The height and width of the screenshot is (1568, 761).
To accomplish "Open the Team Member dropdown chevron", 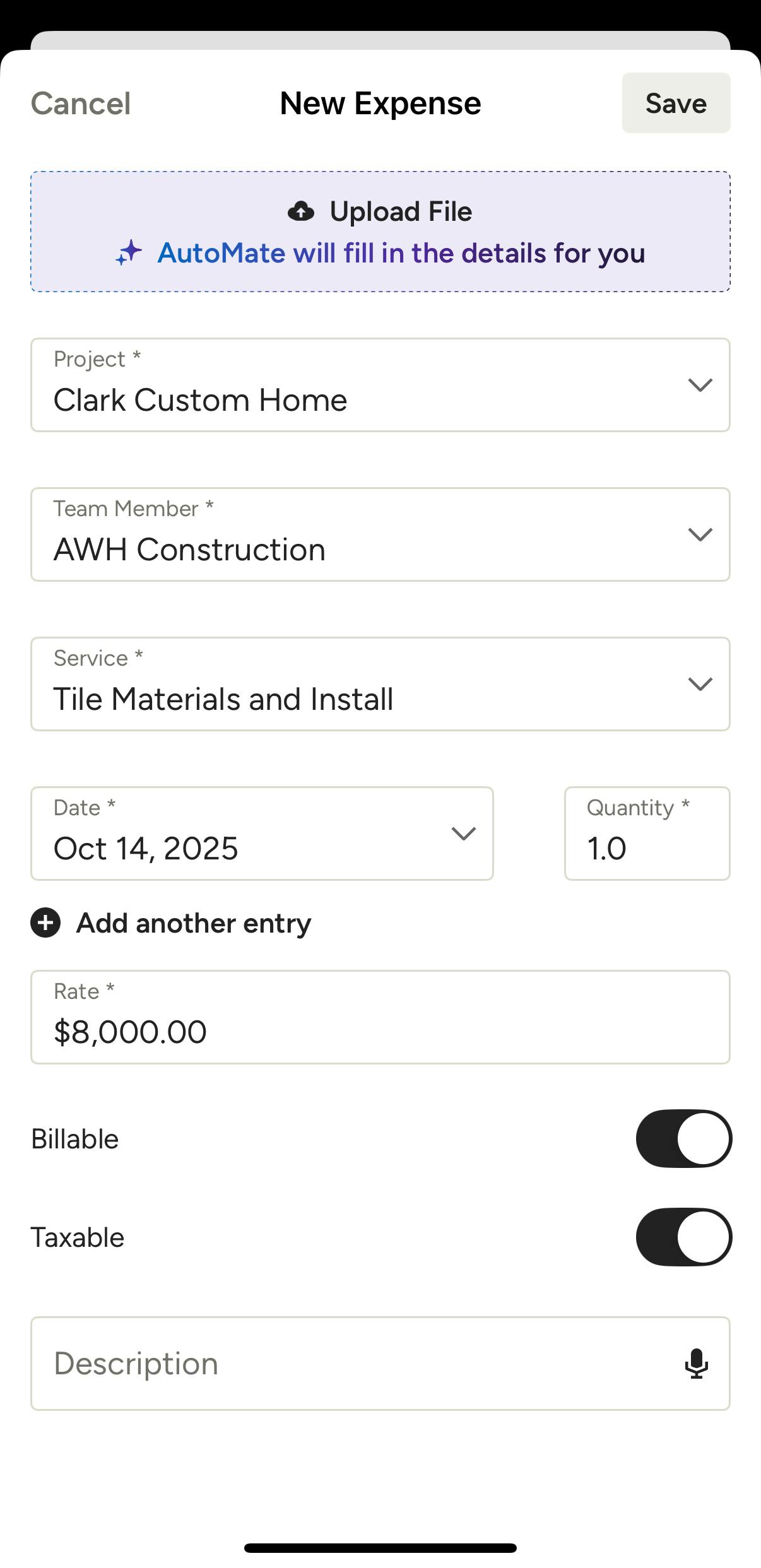I will (700, 534).
